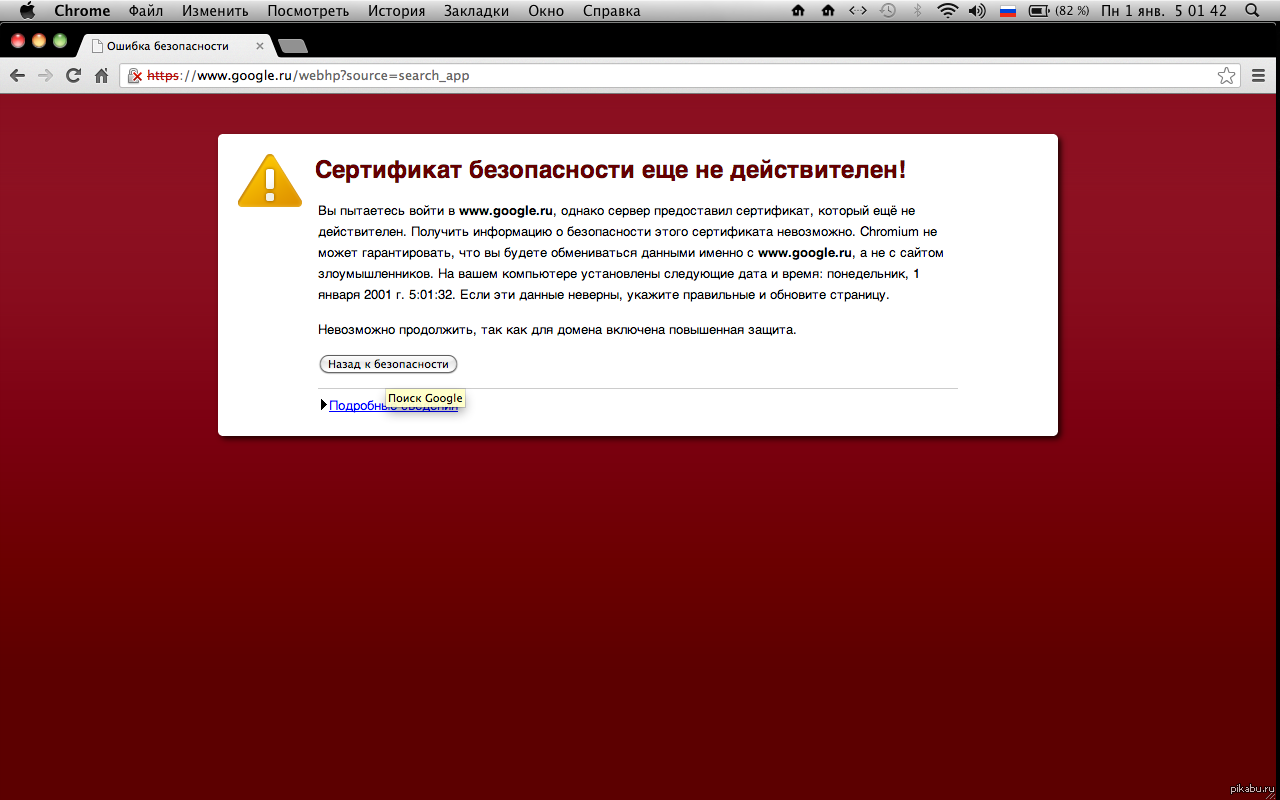The width and height of the screenshot is (1280, 800).
Task: Close the Ошибка безопасности tab
Action: coord(260,46)
